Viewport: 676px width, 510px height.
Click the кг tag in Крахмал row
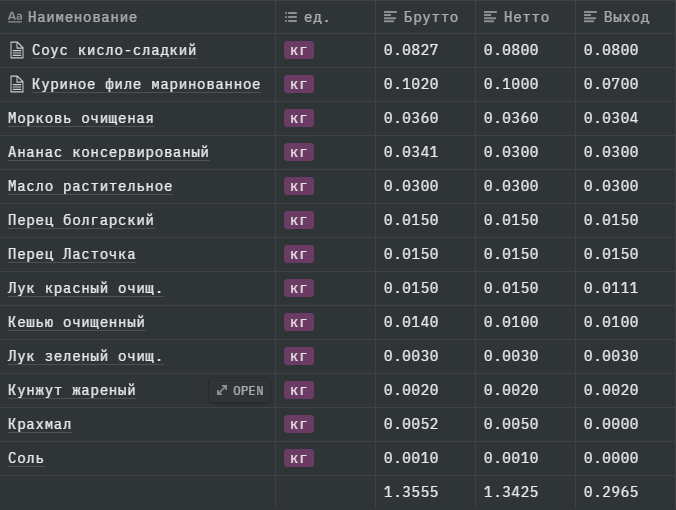point(299,425)
